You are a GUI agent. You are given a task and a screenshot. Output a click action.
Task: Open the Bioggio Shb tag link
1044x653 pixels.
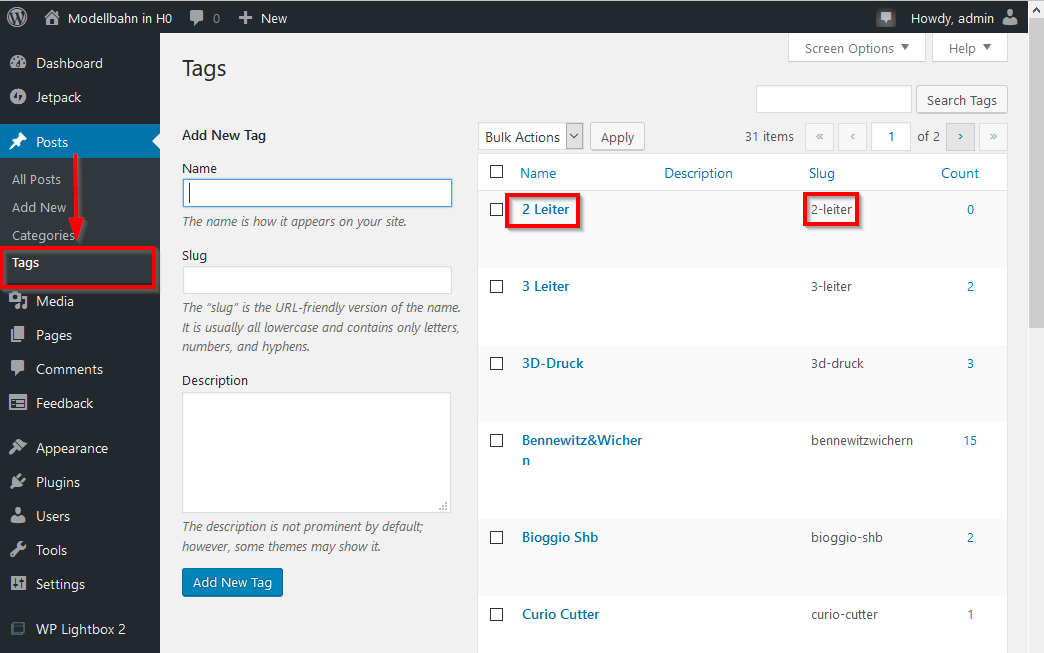pos(560,537)
